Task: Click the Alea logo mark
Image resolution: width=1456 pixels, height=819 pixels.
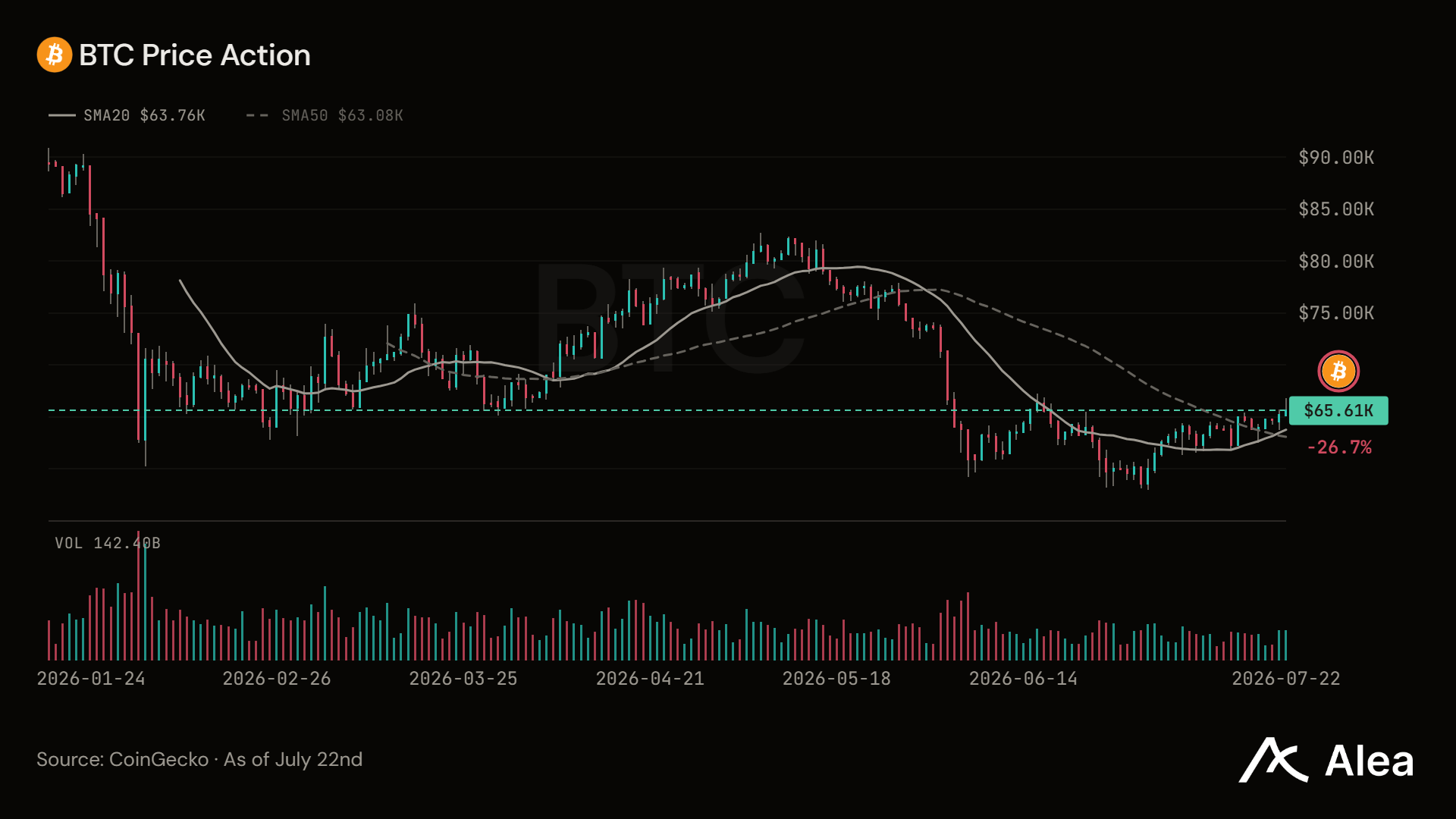Action: tap(1274, 760)
